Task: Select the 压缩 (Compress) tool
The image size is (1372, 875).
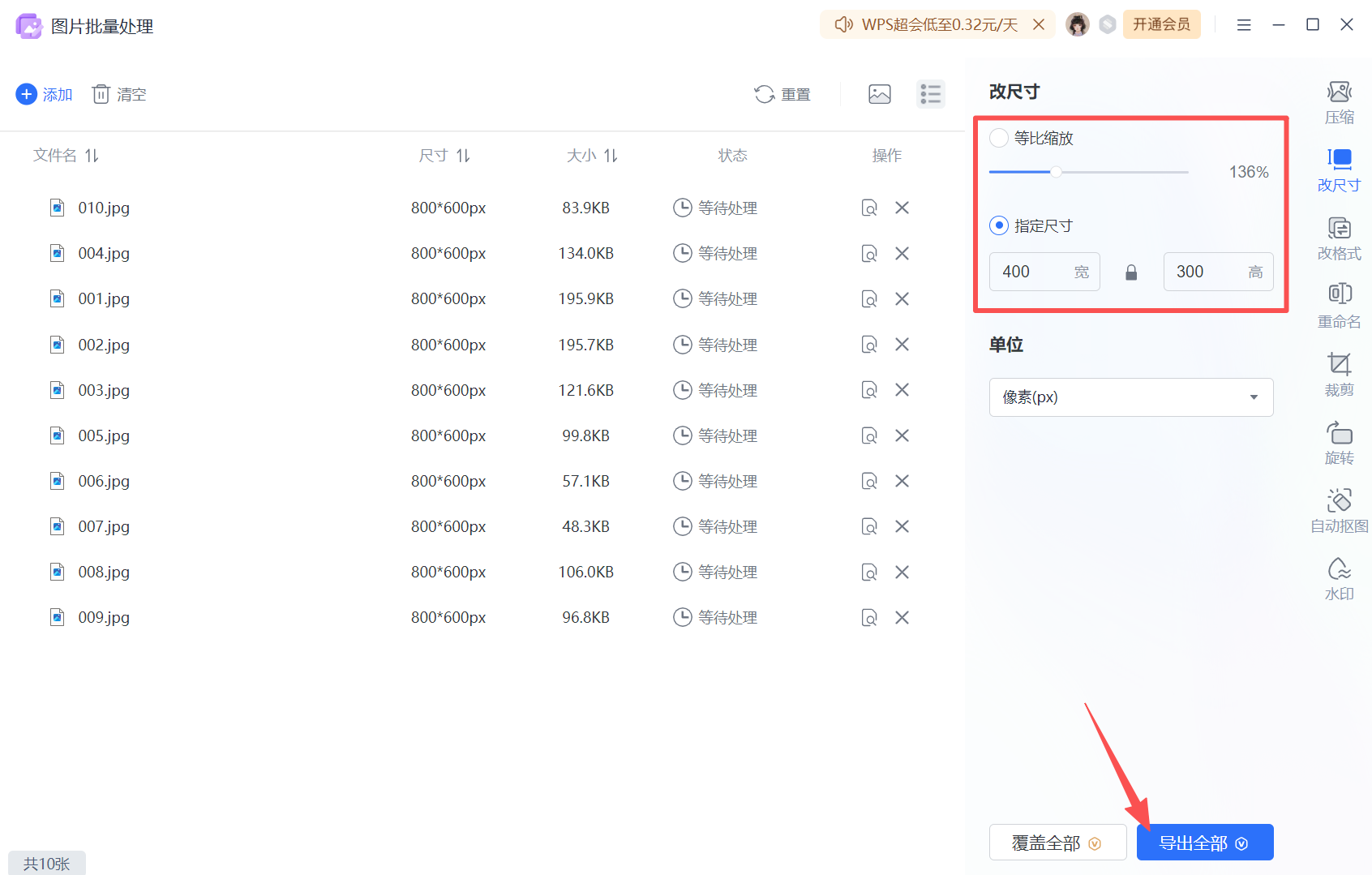Action: 1339,101
